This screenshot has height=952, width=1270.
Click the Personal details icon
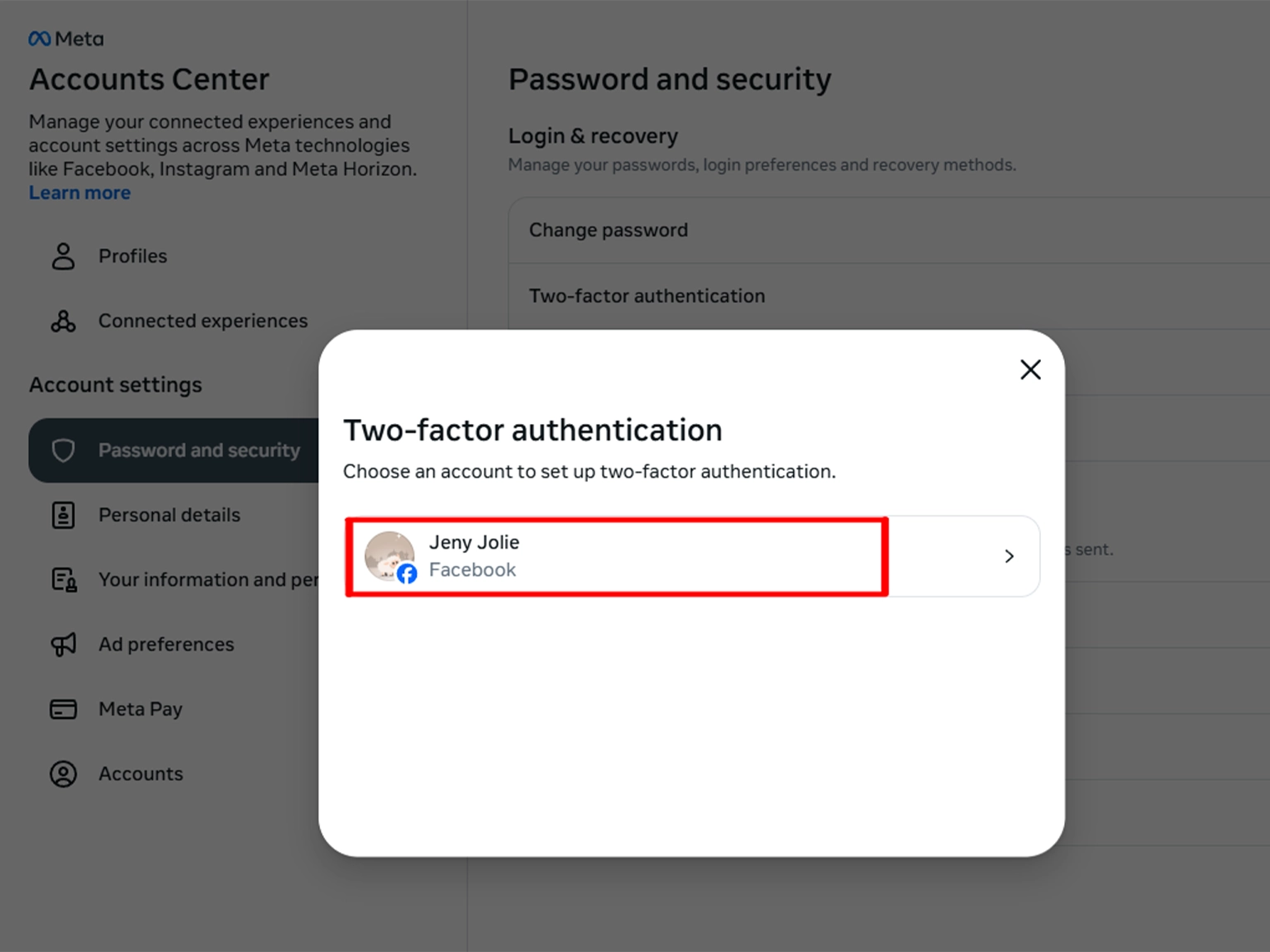(63, 514)
